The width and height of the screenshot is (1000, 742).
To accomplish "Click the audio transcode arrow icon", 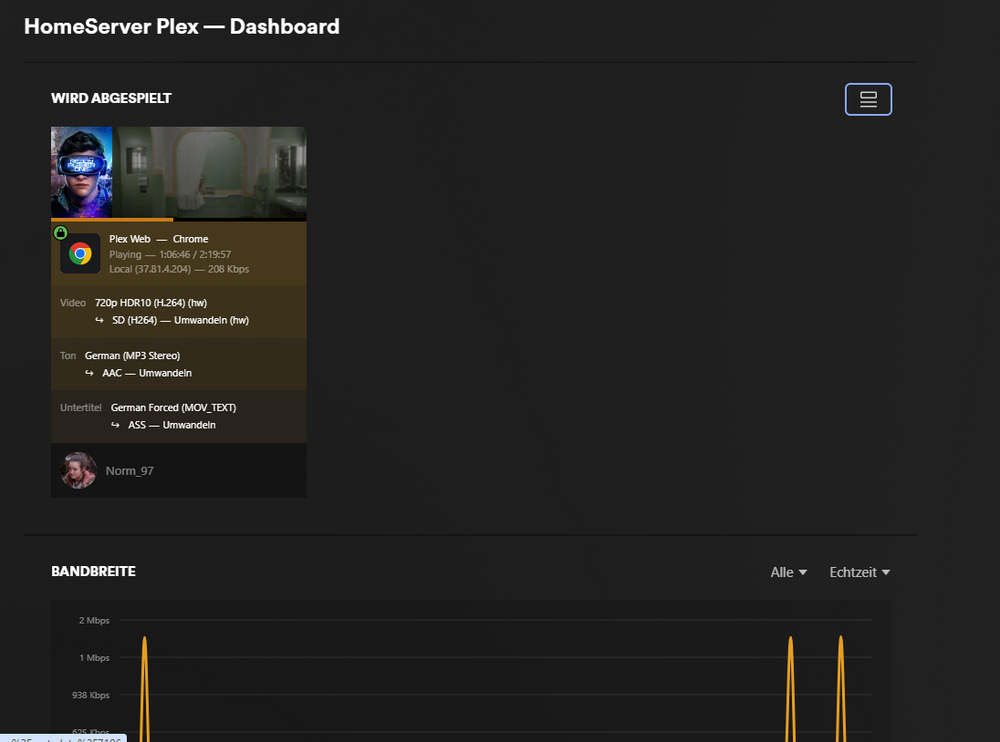I will click(89, 373).
